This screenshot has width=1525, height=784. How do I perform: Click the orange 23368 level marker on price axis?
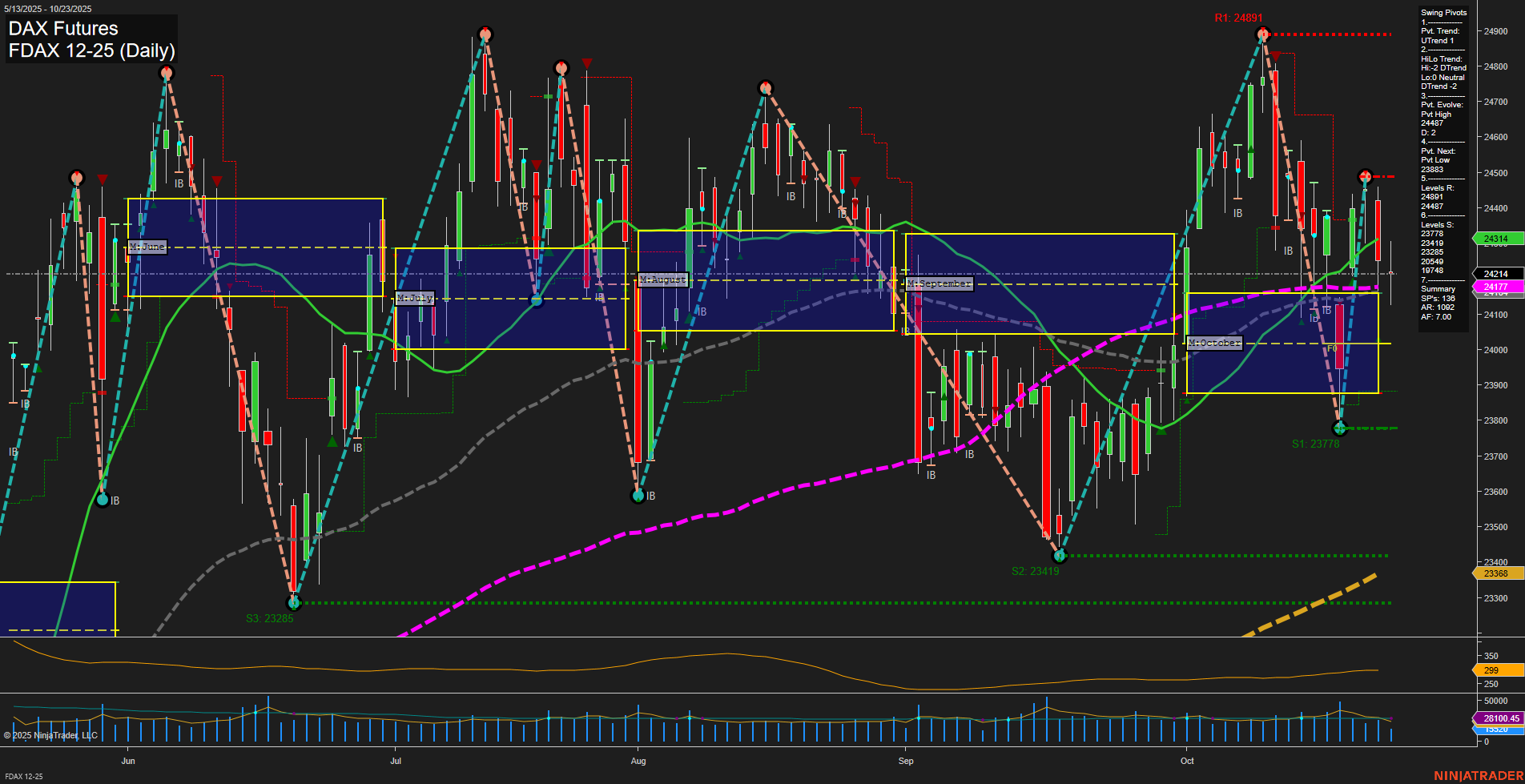coord(1496,573)
